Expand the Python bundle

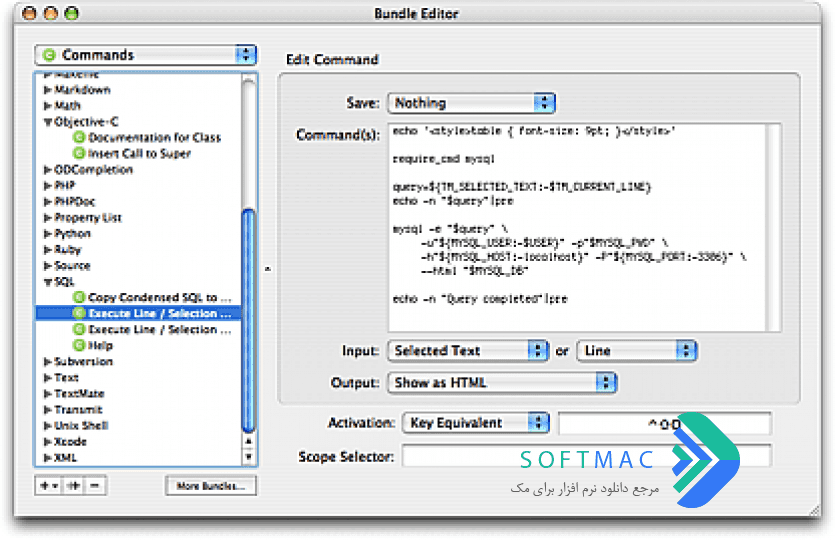pyautogui.click(x=47, y=233)
